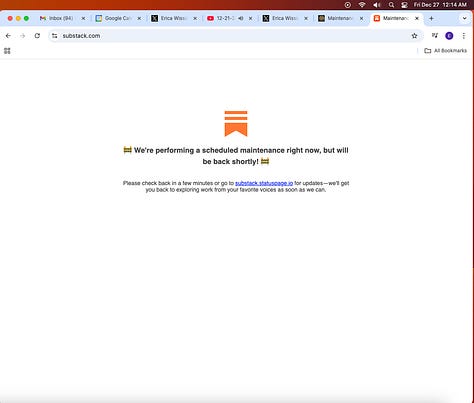Click the Fri Dec 27 clock

tap(440, 5)
